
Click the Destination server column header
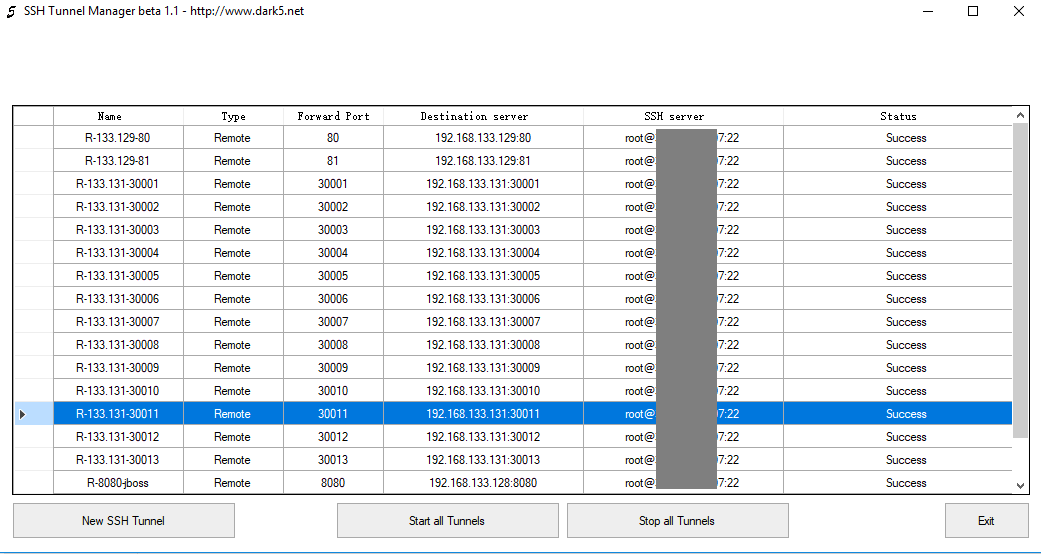[x=483, y=116]
